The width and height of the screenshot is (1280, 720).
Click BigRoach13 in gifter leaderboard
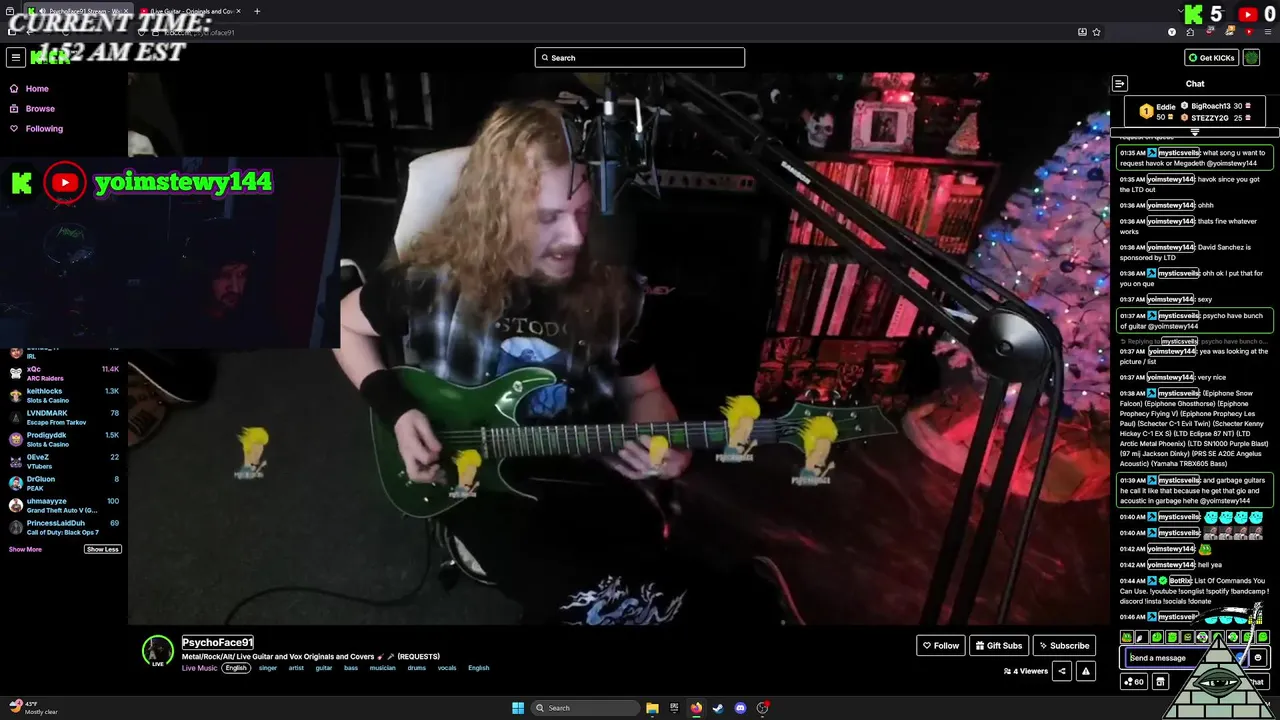(x=1210, y=106)
